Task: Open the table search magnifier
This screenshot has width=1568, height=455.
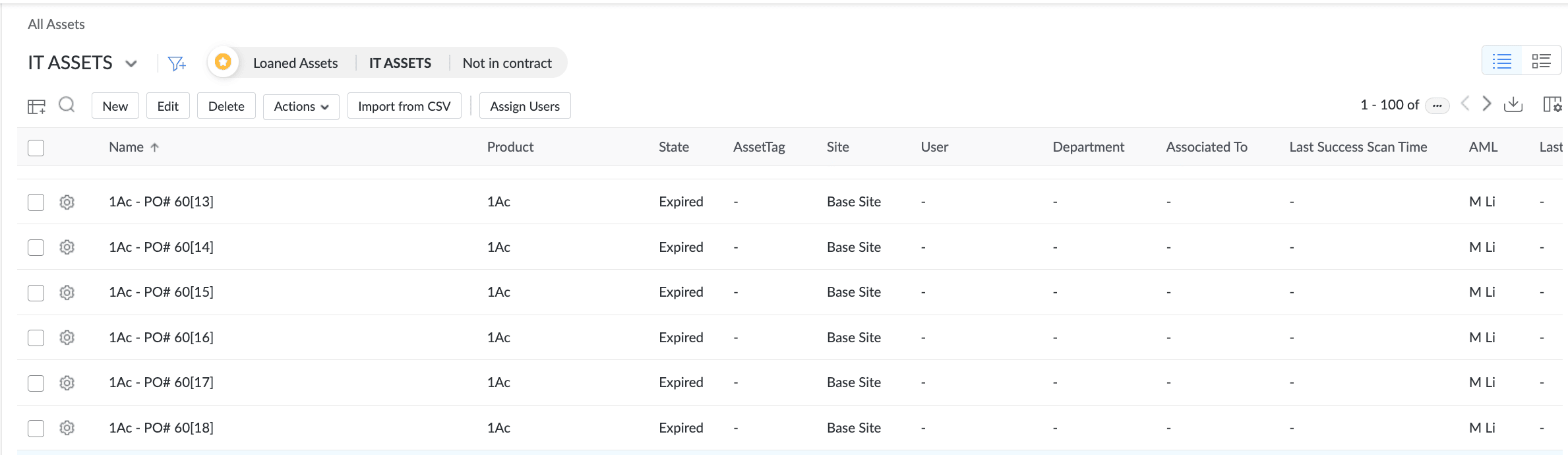Action: click(67, 105)
